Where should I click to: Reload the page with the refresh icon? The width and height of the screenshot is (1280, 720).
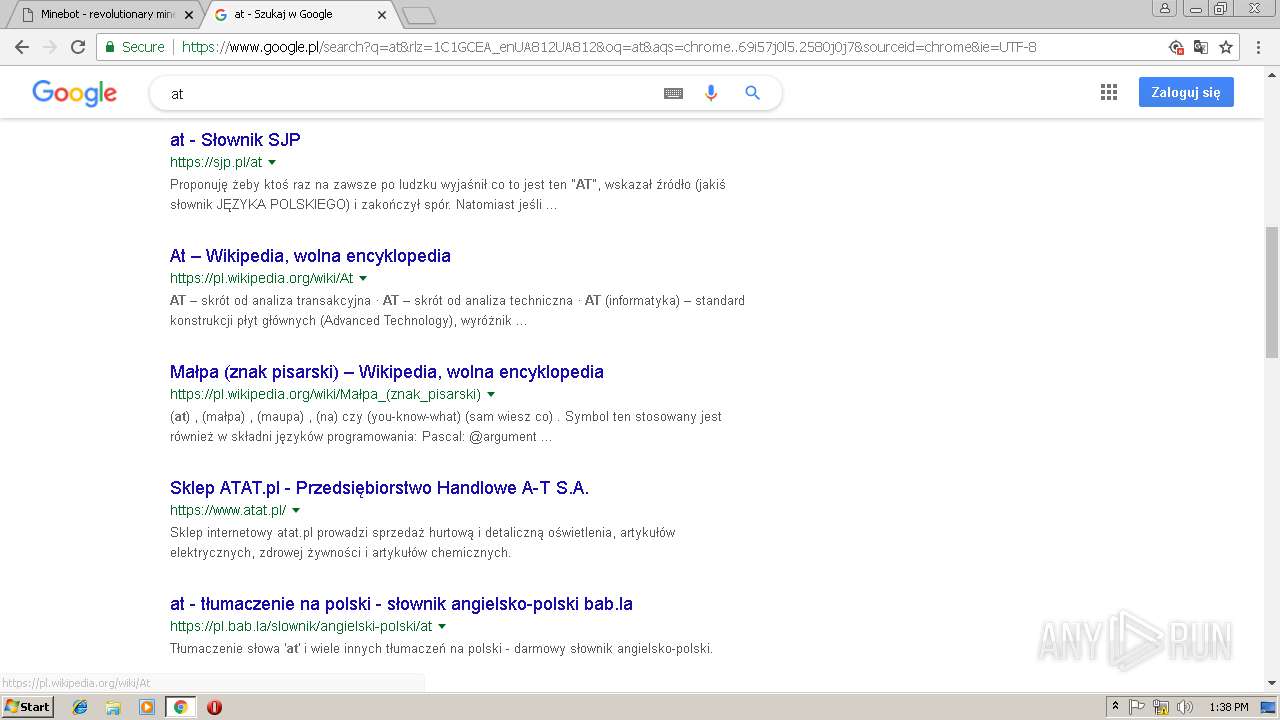[78, 47]
